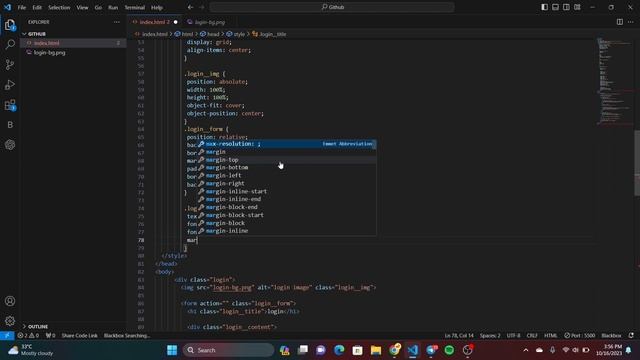Select login-bg.png in the Explorer tree
This screenshot has height=360, width=640.
point(73,53)
